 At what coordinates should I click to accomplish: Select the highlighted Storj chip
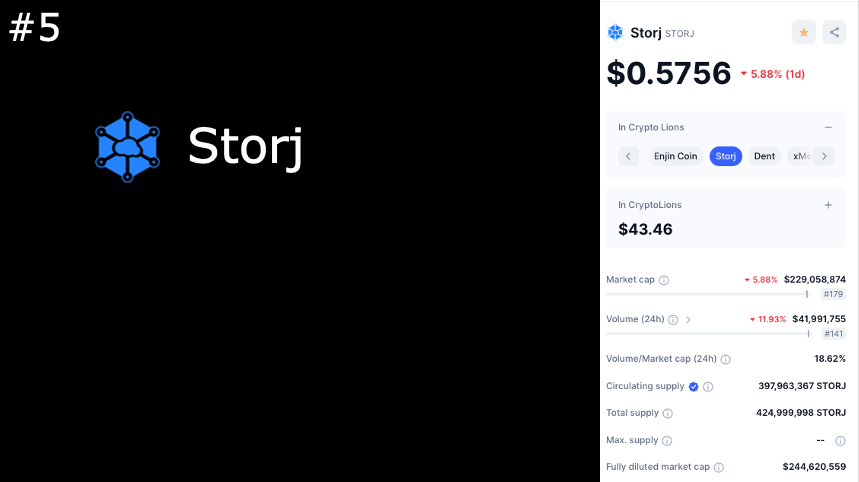(x=726, y=156)
